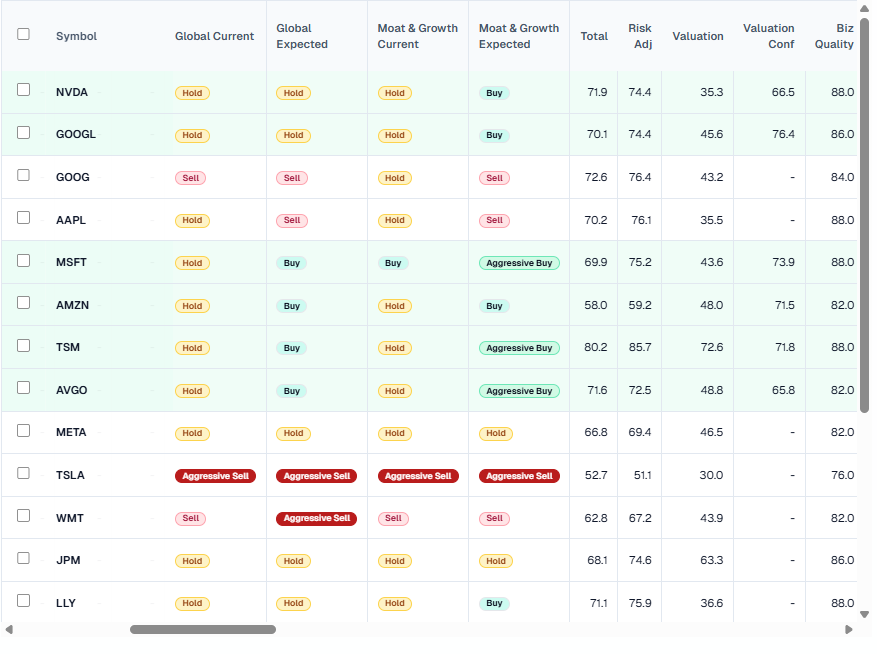Click the Total column header
The height and width of the screenshot is (654, 877).
[x=594, y=36]
